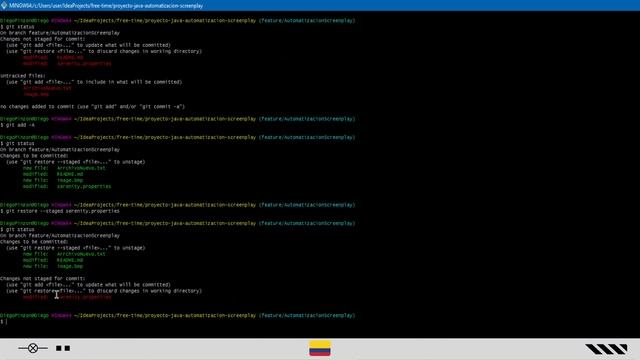Click the two black squares icon
The height and width of the screenshot is (360, 640).
pos(63,348)
